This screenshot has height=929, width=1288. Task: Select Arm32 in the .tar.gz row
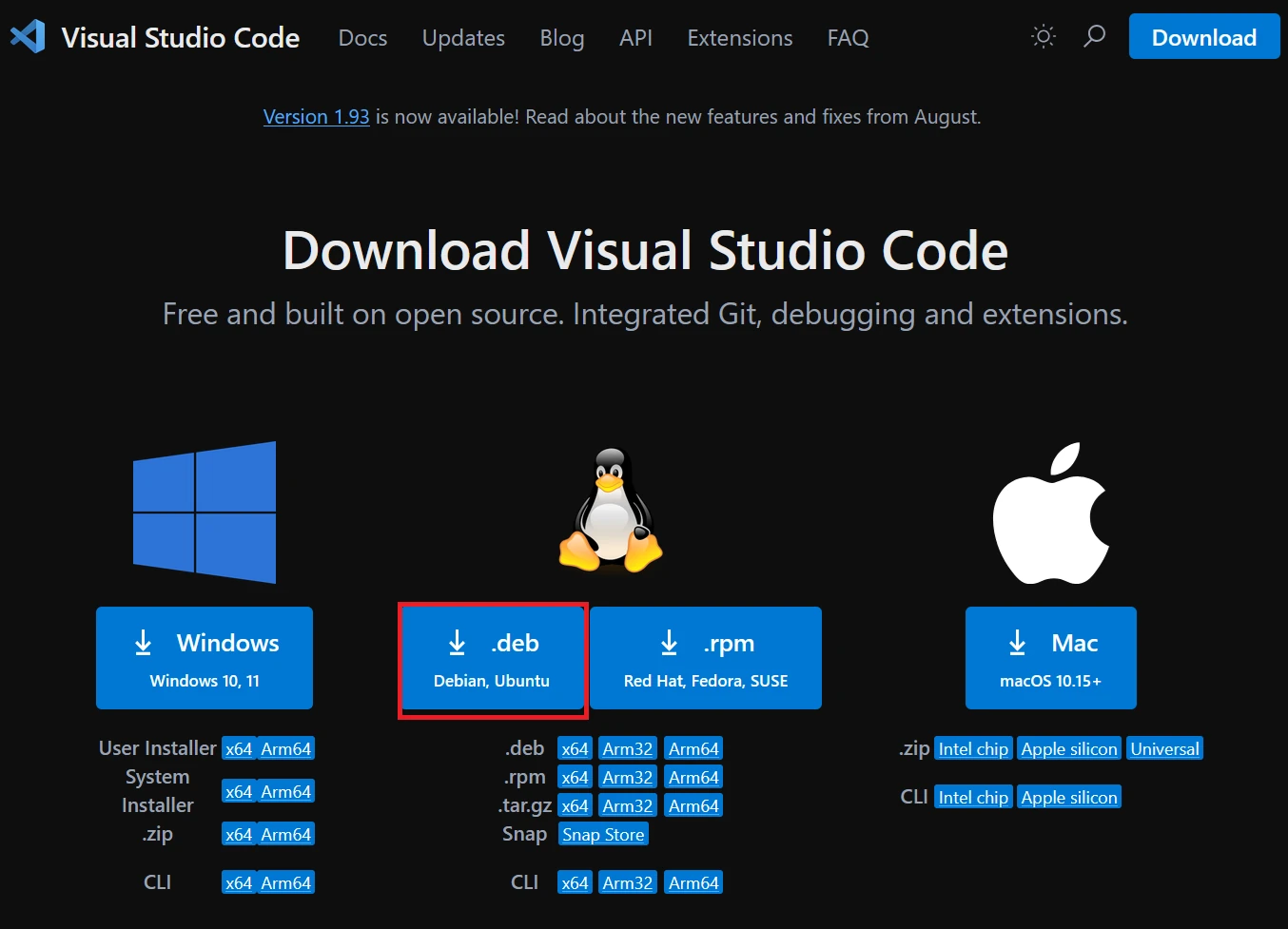(628, 806)
